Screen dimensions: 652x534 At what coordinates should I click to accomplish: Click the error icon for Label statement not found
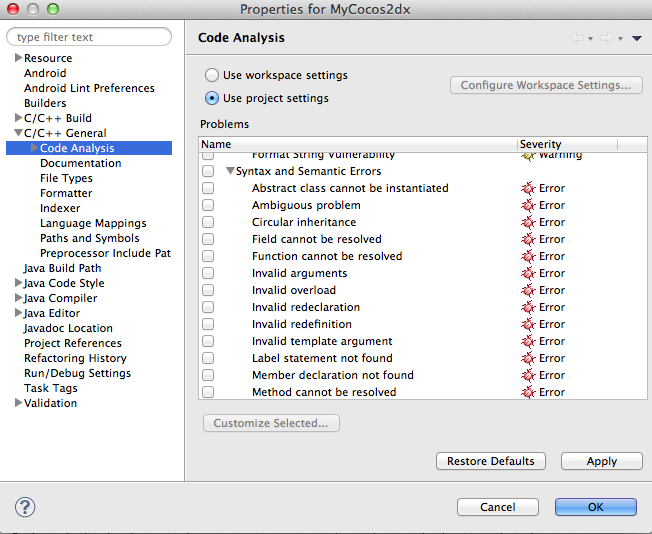pyautogui.click(x=528, y=358)
